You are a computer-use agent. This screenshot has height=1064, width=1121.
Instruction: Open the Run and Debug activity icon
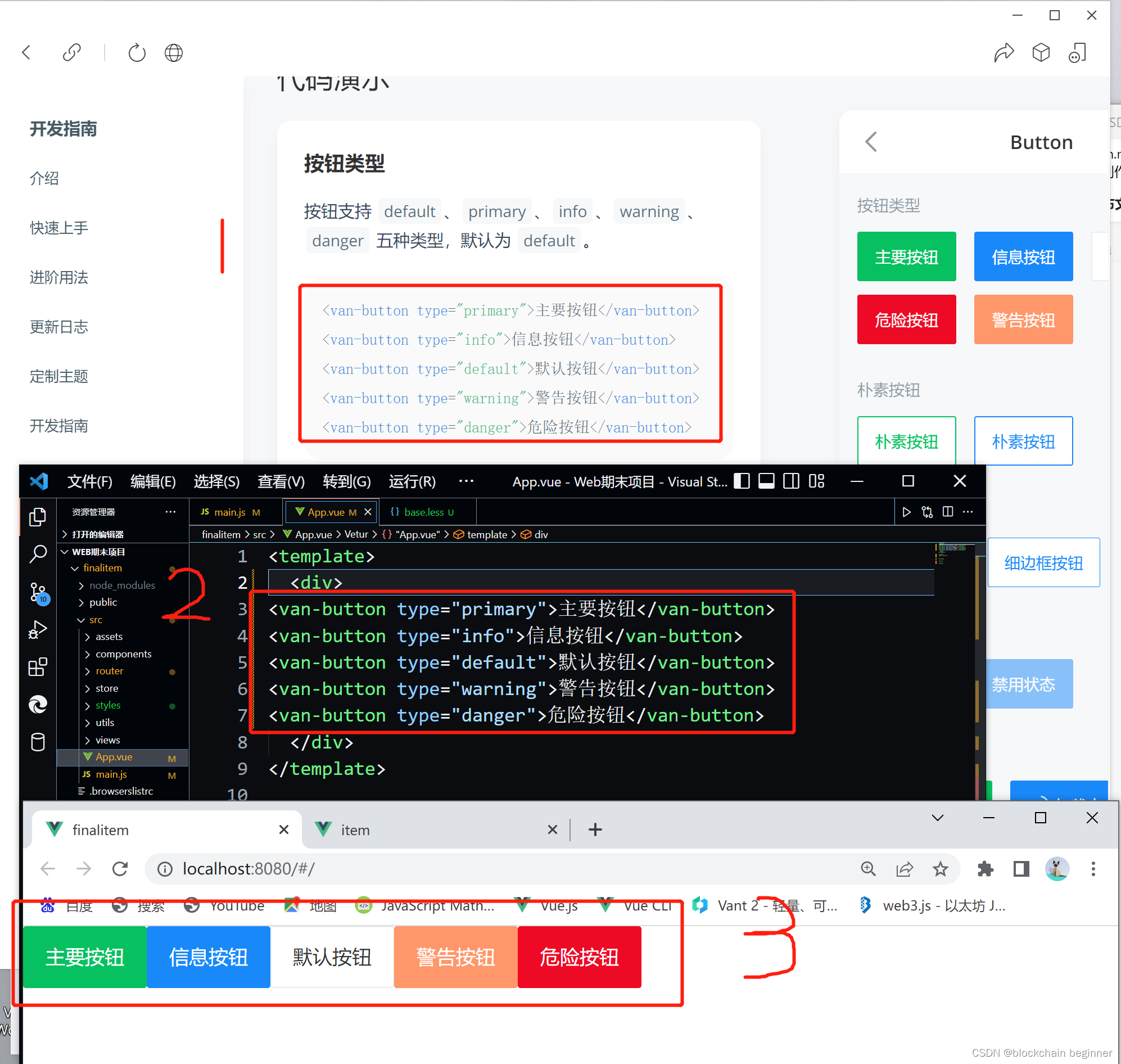38,629
